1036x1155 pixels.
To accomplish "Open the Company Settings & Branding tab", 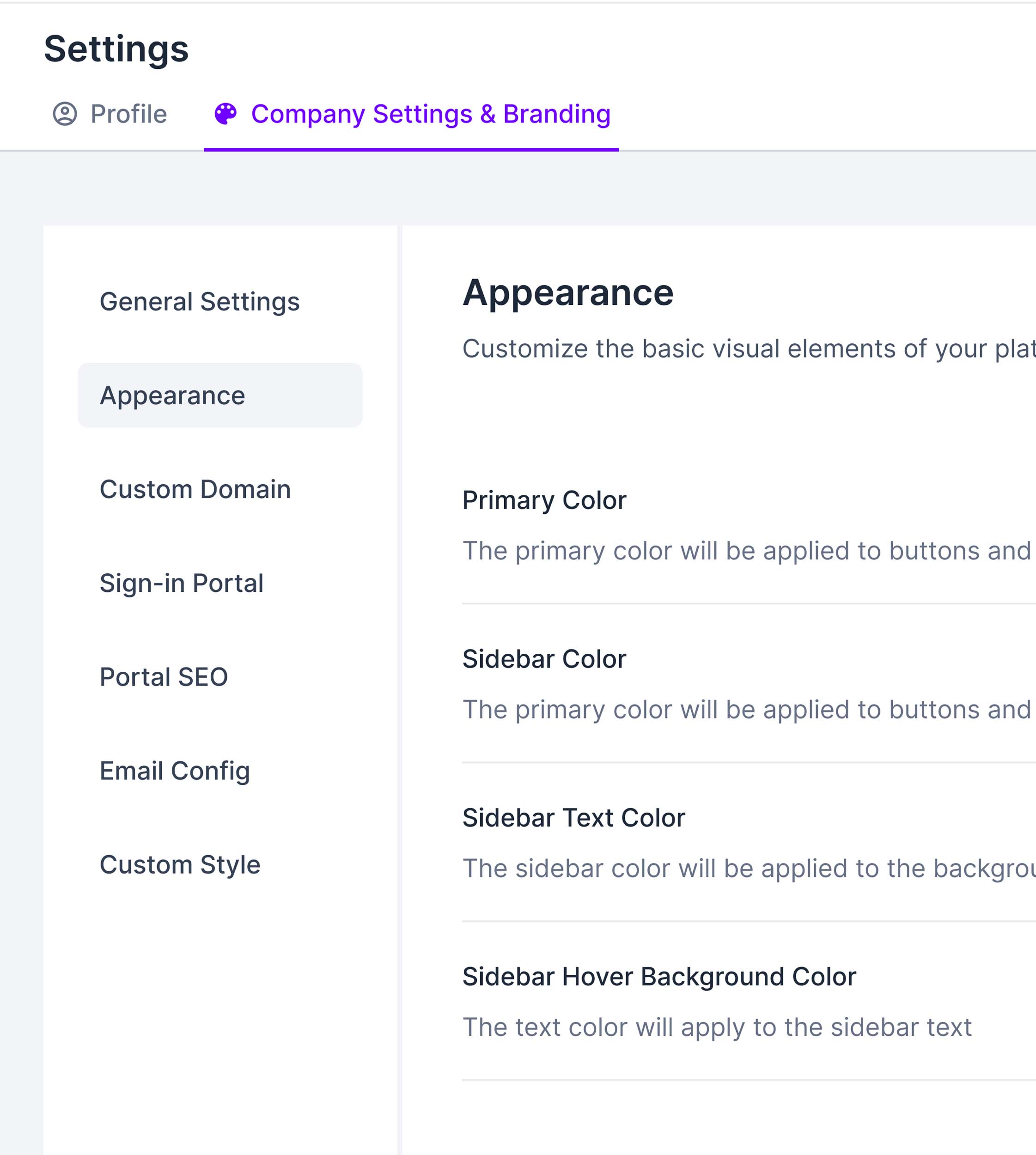I will pyautogui.click(x=430, y=114).
